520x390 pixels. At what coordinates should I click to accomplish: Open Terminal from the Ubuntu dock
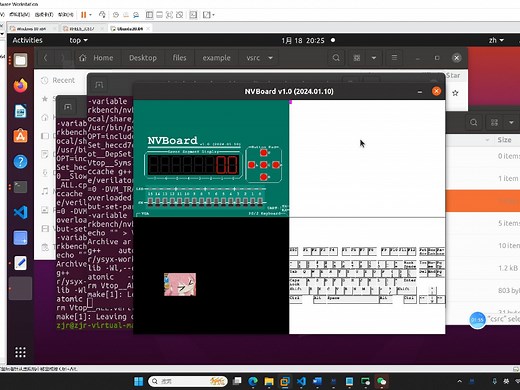coord(20,187)
